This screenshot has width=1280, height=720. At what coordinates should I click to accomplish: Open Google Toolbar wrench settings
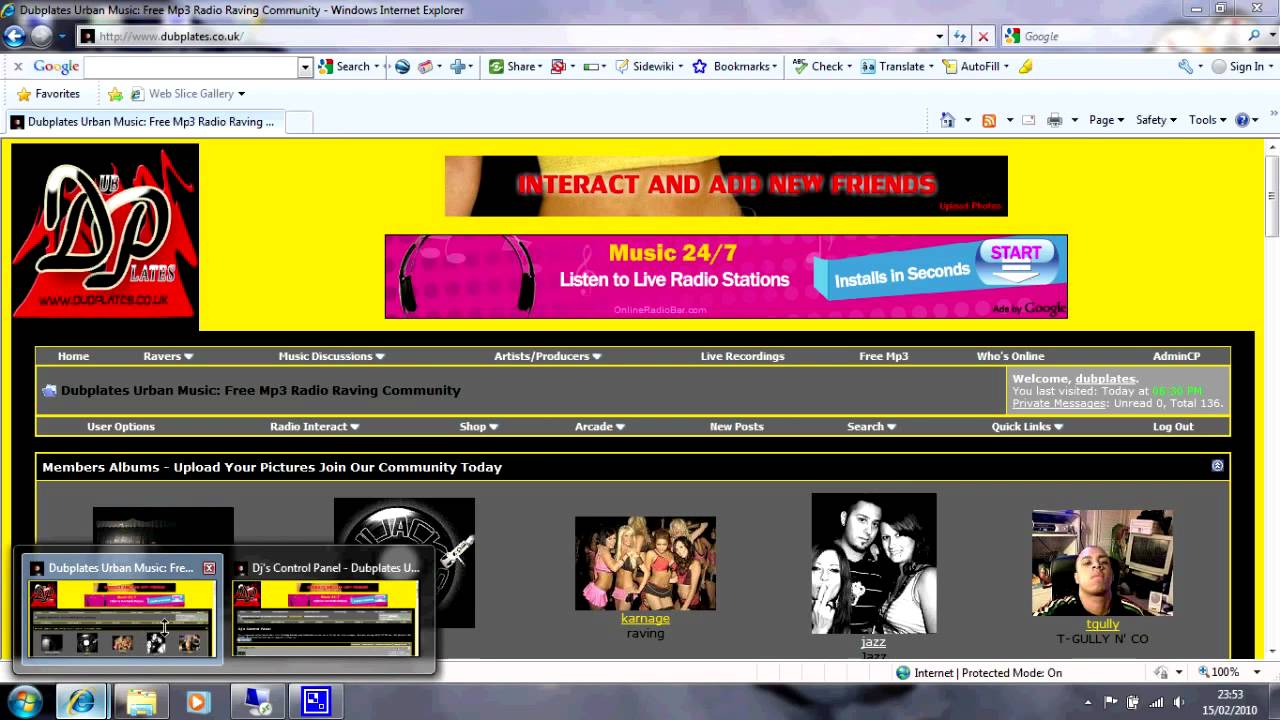pos(1185,66)
